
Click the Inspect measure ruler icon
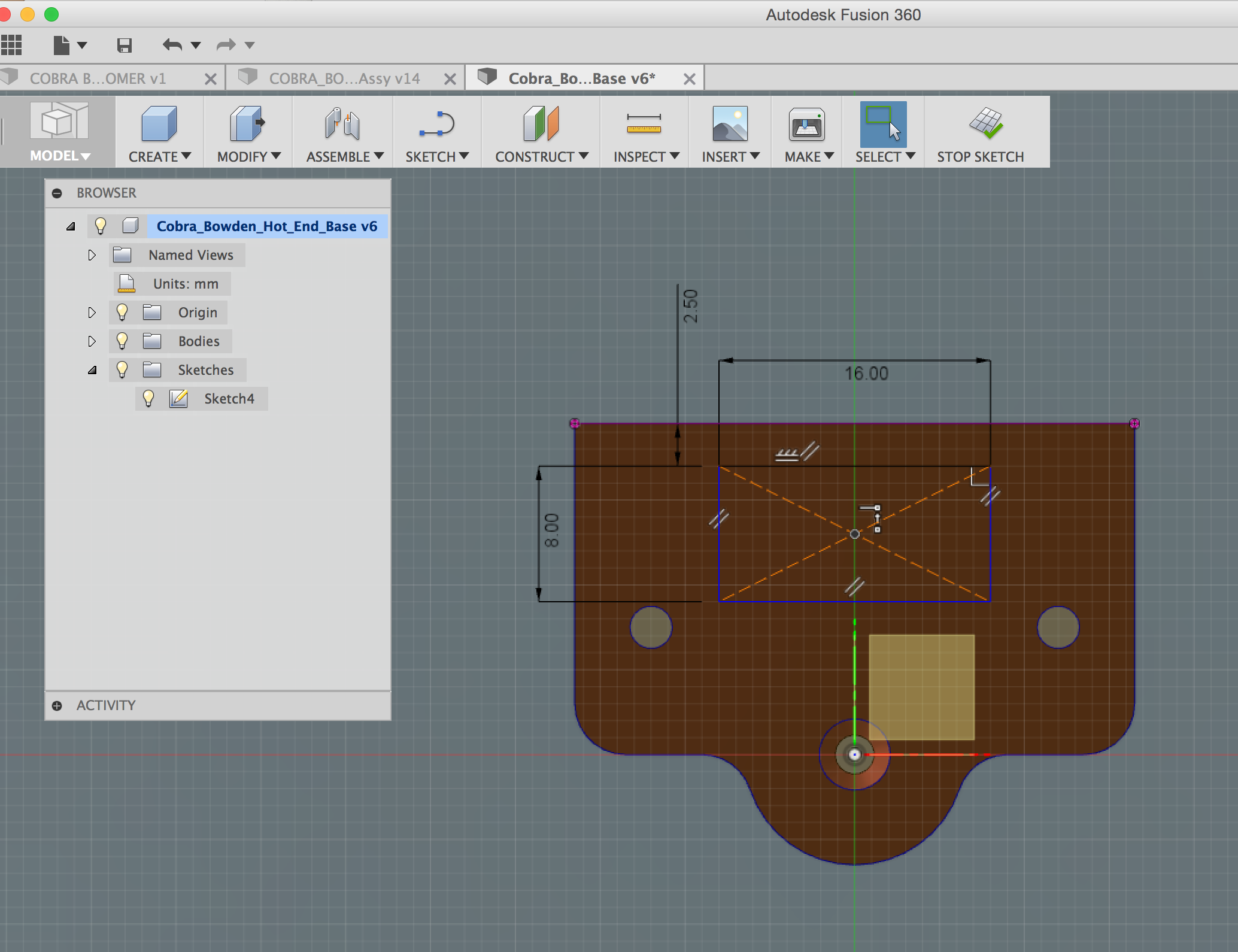click(x=644, y=125)
